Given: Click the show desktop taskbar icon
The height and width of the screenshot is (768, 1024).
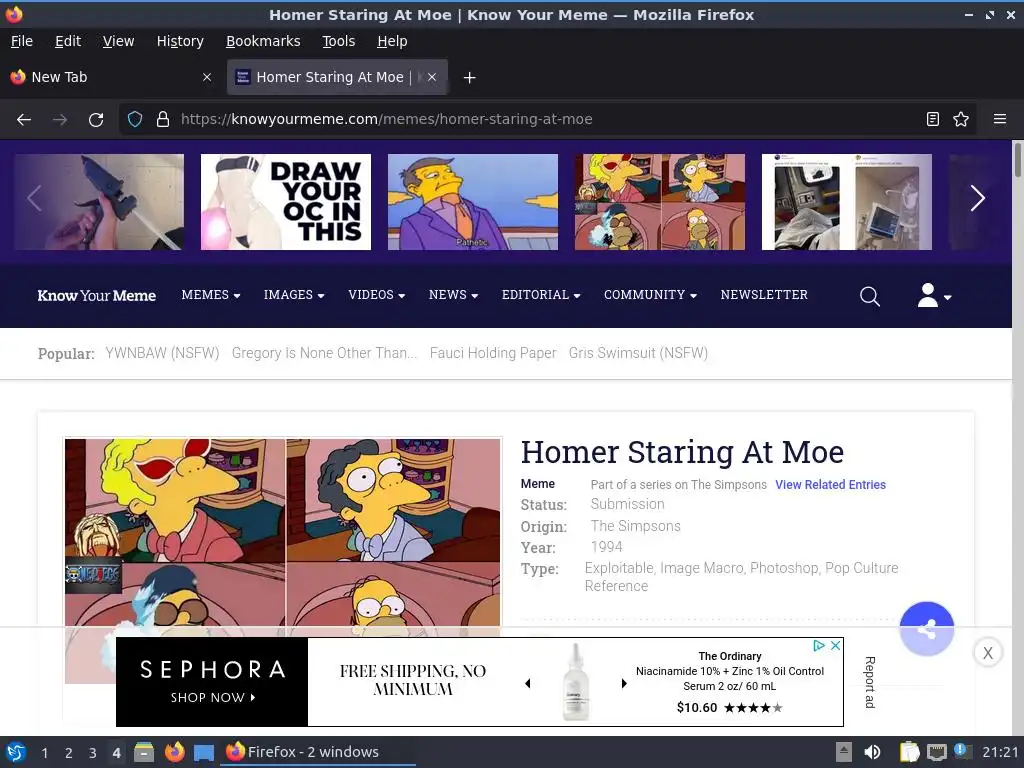Looking at the screenshot, I should 204,753.
